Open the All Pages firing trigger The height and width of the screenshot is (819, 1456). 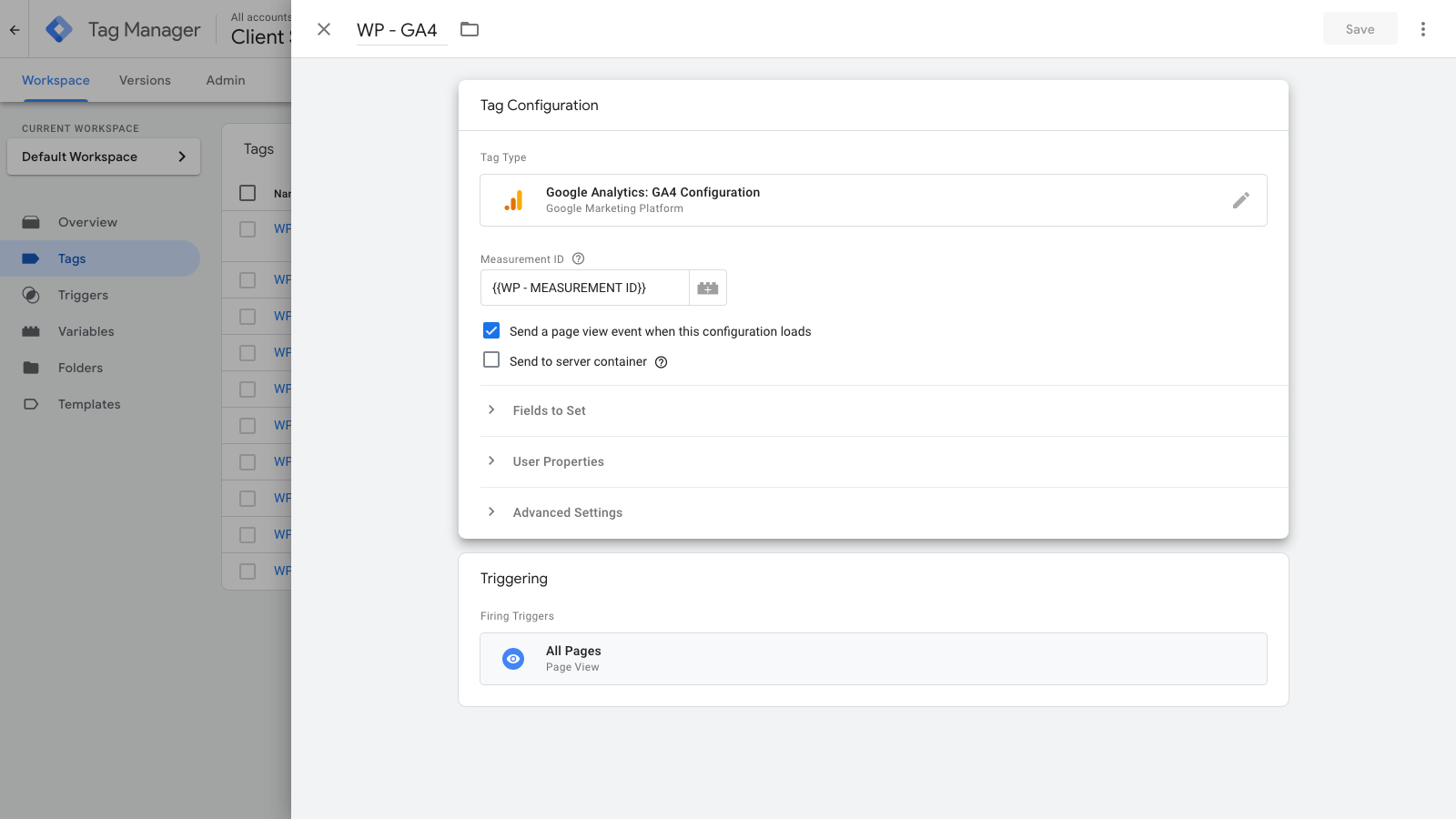pyautogui.click(x=874, y=659)
